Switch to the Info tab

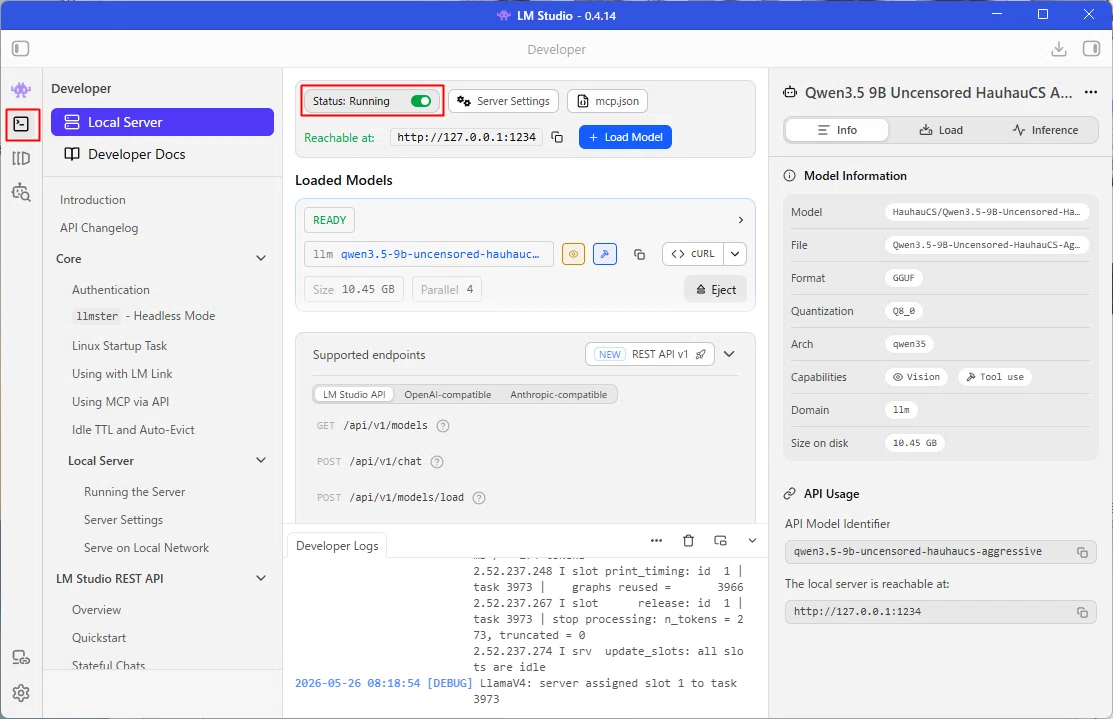click(837, 130)
